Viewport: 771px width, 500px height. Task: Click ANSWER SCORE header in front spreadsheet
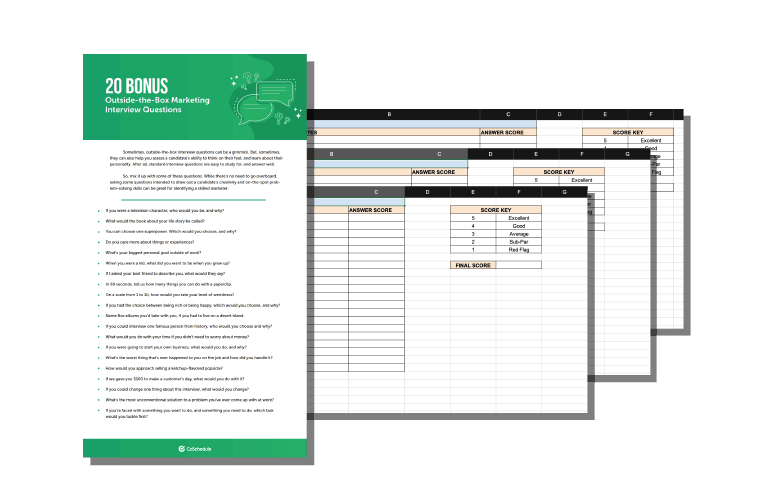click(x=376, y=210)
